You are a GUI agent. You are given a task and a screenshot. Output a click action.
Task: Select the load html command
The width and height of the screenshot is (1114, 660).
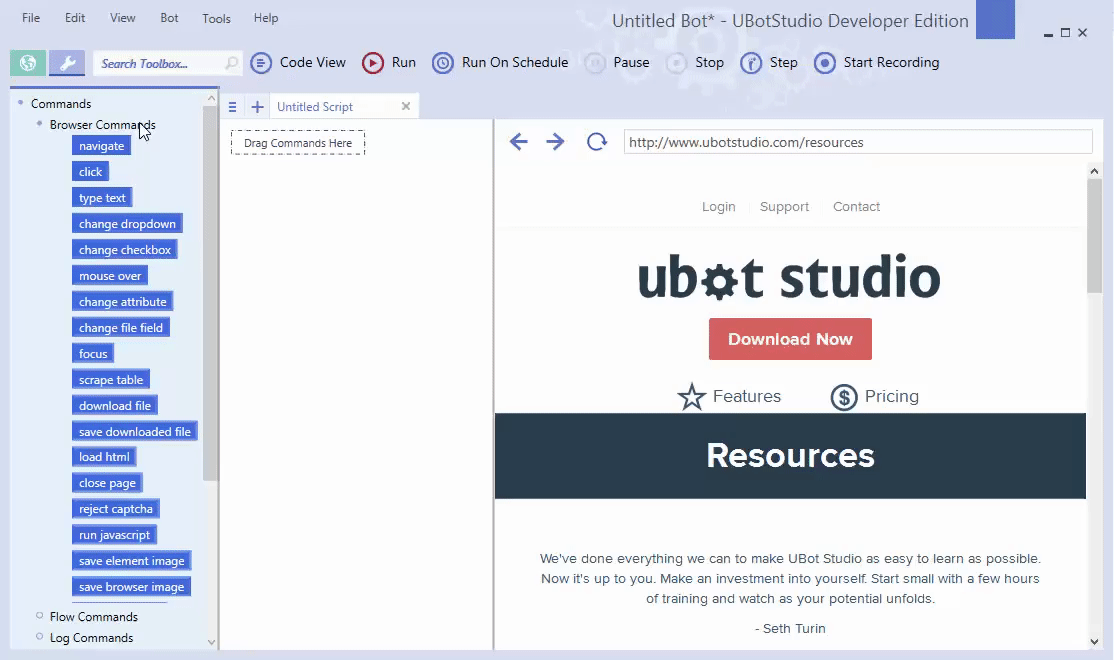(x=104, y=457)
